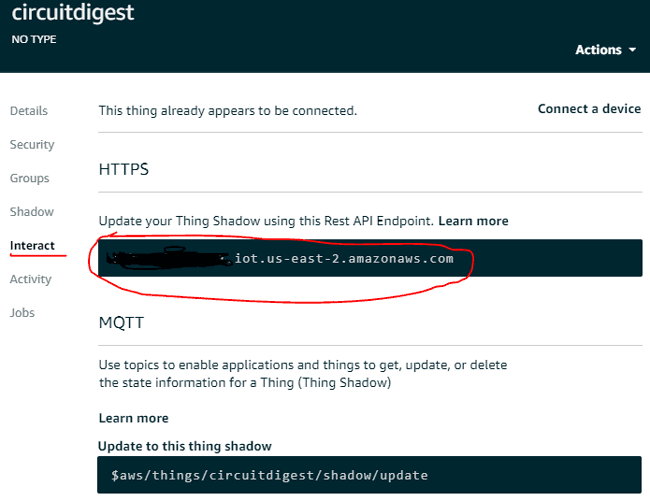
Task: Open the Jobs tab
Action: point(22,313)
